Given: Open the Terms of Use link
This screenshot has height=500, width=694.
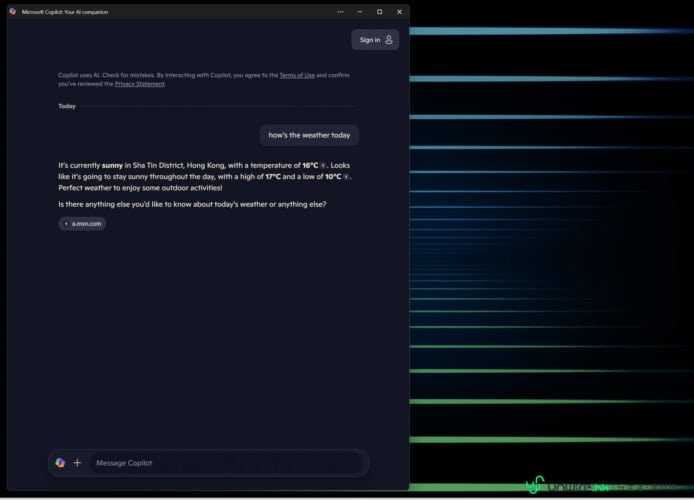Looking at the screenshot, I should 296,75.
